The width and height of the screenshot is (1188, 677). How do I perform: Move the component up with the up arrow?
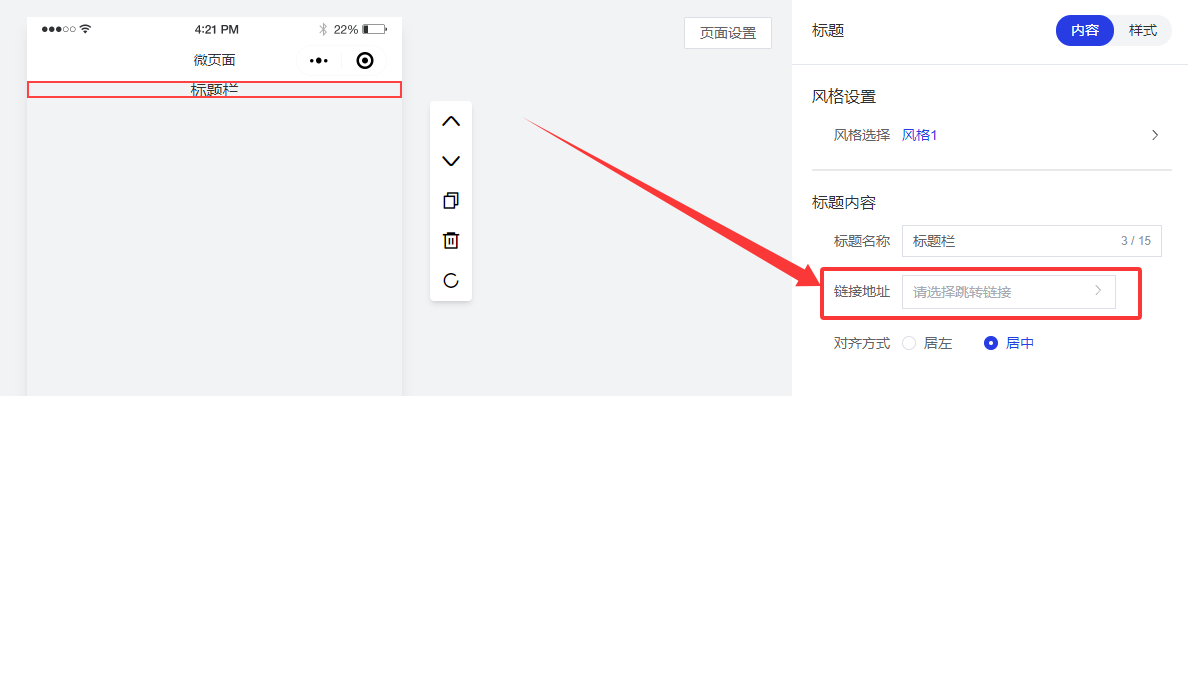[450, 121]
